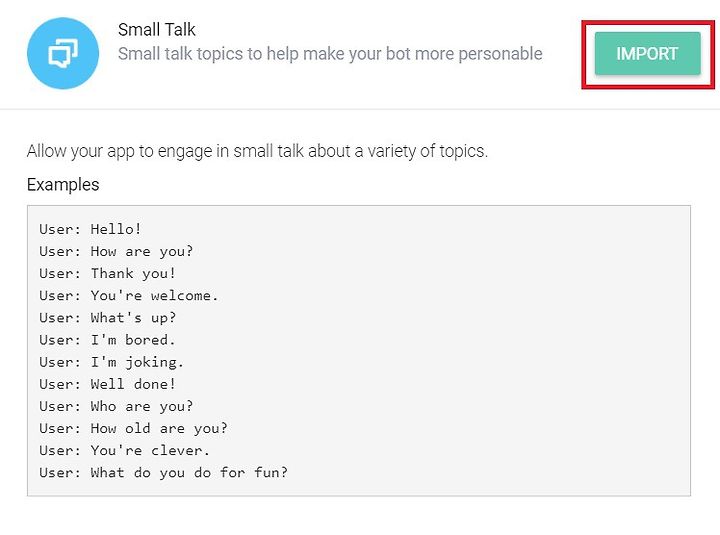Image resolution: width=720 pixels, height=535 pixels.
Task: Select the 'Well done!' example line
Action: pos(107,384)
